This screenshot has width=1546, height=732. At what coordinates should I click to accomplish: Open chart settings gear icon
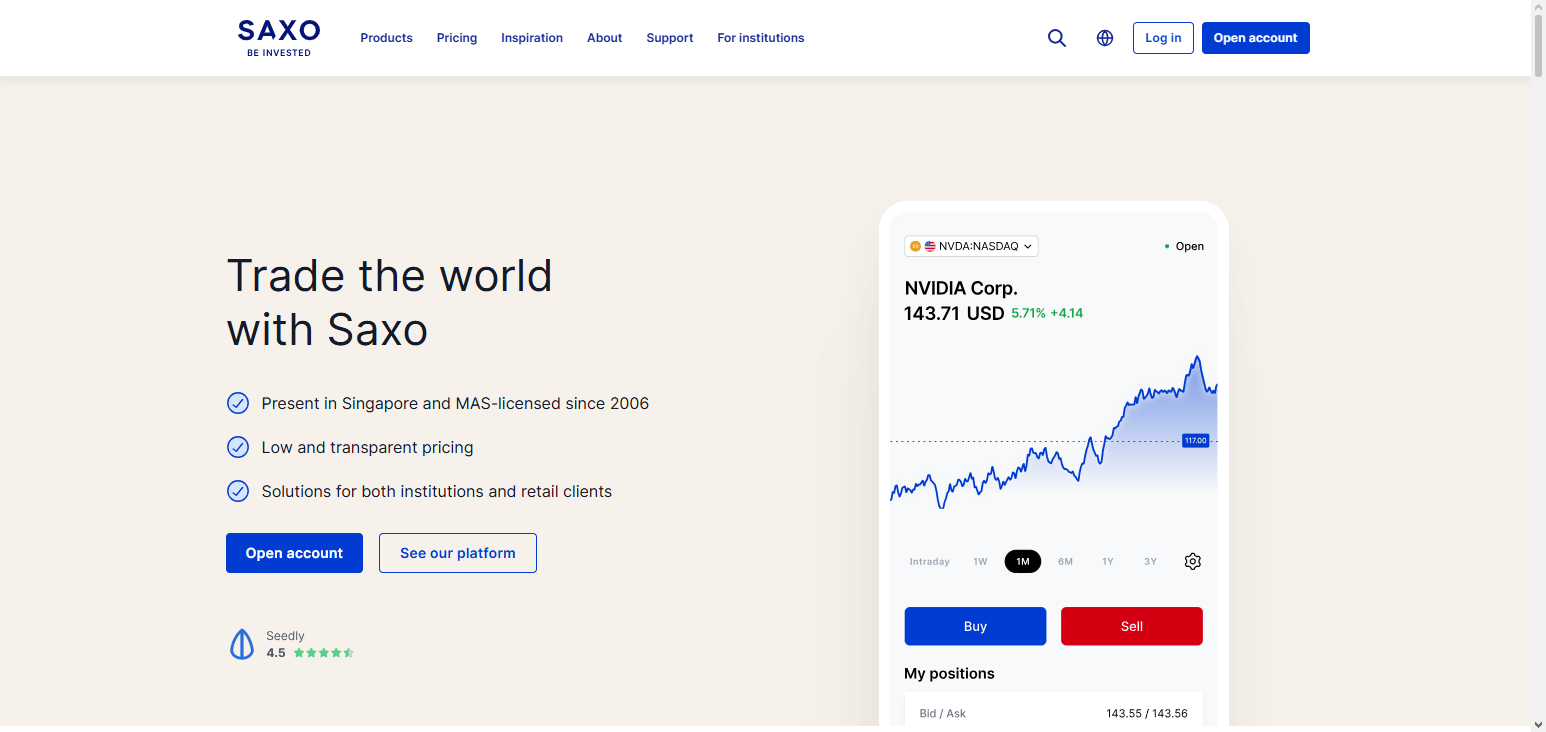(1192, 561)
